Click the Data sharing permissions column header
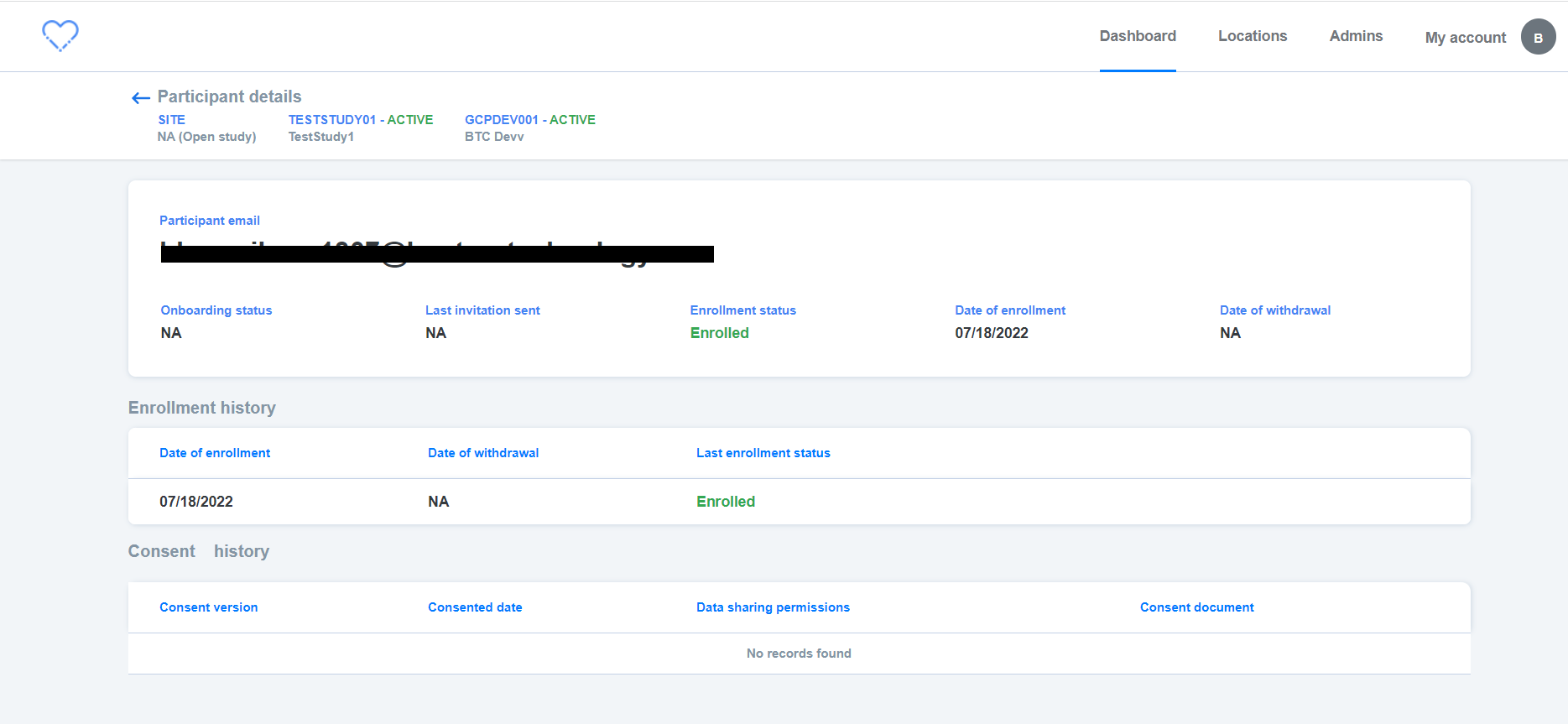The image size is (1568, 724). (x=773, y=607)
